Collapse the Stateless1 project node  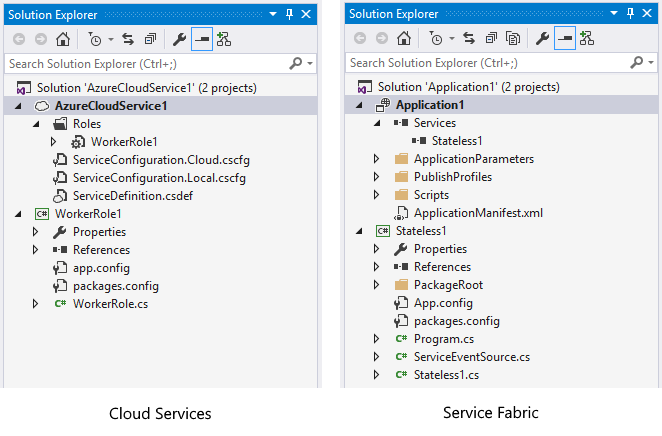tap(359, 231)
